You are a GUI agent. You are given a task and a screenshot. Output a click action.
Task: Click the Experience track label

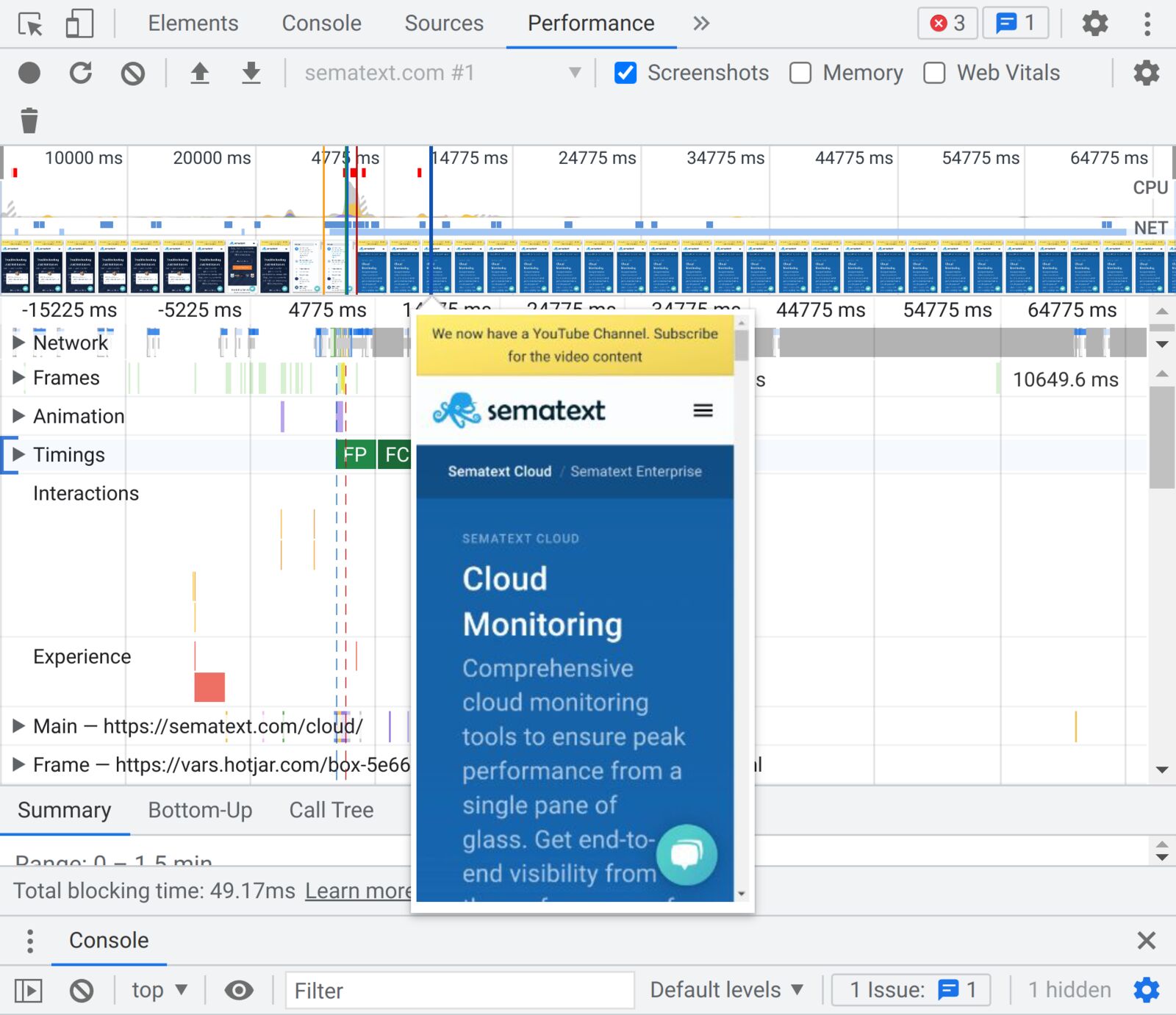tap(82, 656)
